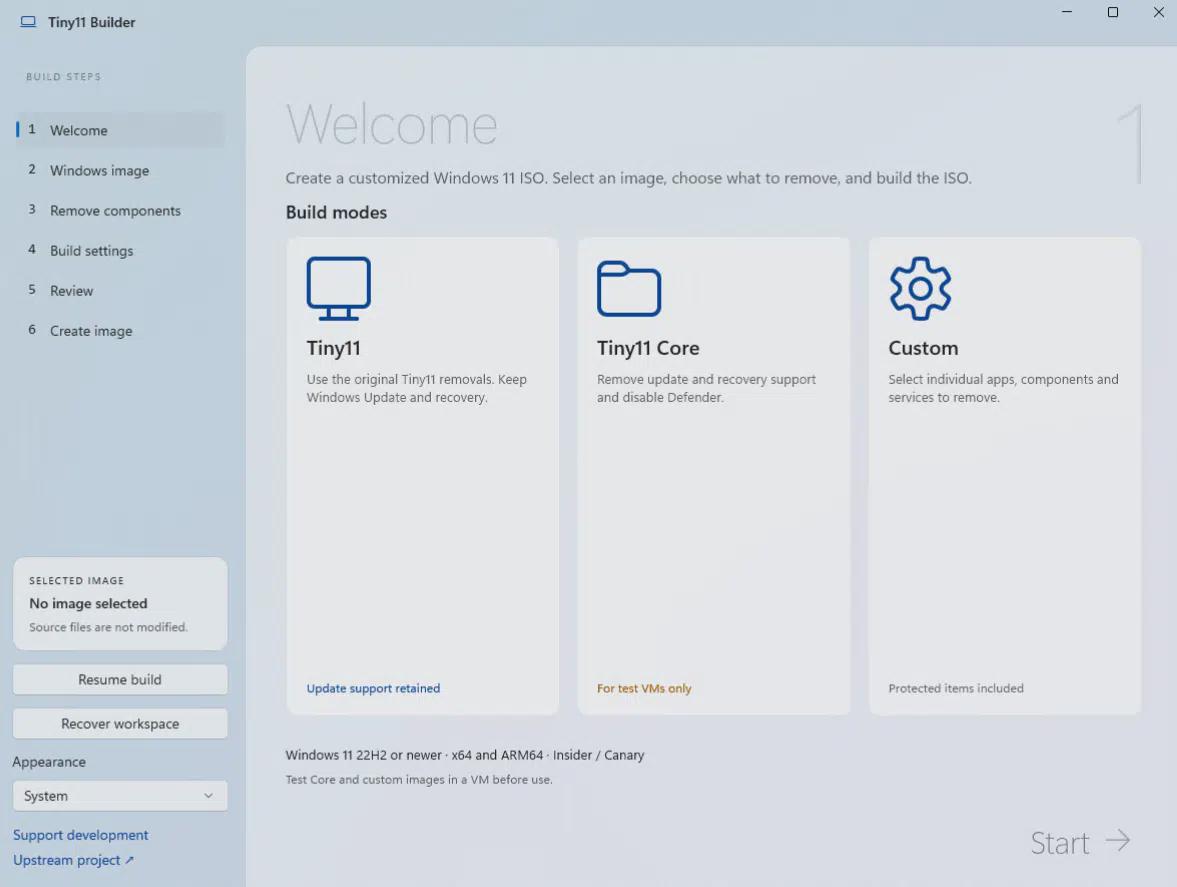Click the Recover workspace button
Image resolution: width=1177 pixels, height=887 pixels.
tap(120, 723)
